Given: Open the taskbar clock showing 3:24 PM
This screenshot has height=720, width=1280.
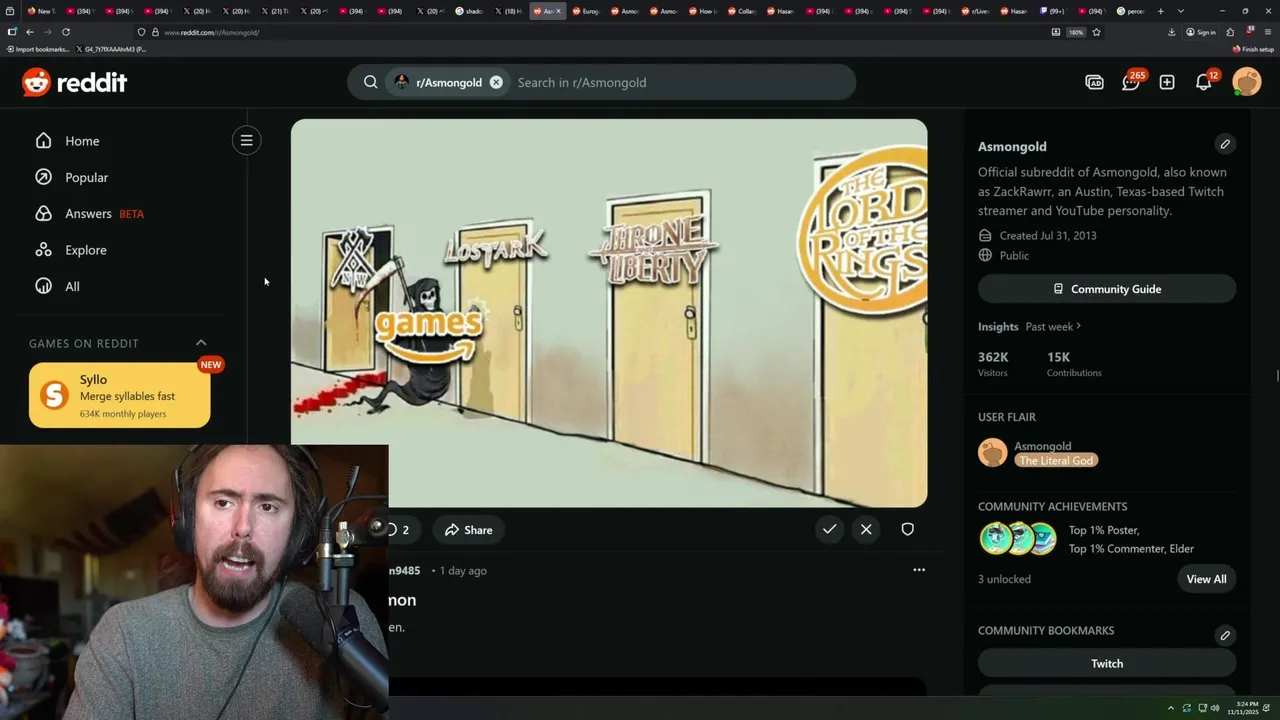Looking at the screenshot, I should [1245, 708].
